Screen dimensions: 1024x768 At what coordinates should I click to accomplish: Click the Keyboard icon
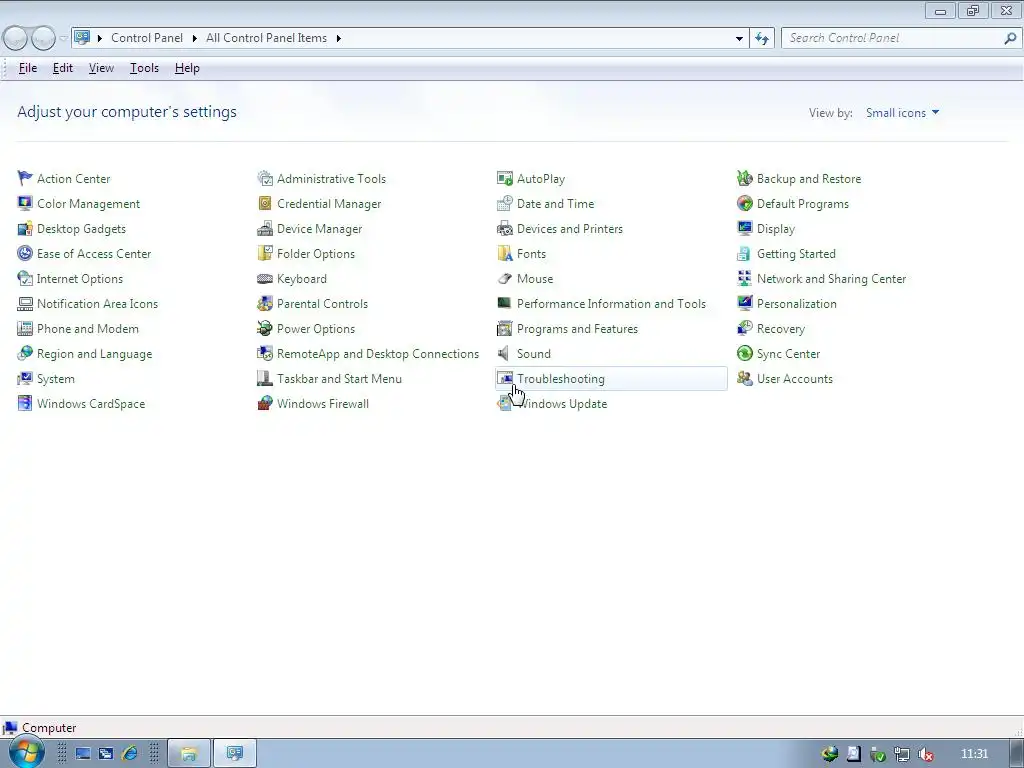264,278
